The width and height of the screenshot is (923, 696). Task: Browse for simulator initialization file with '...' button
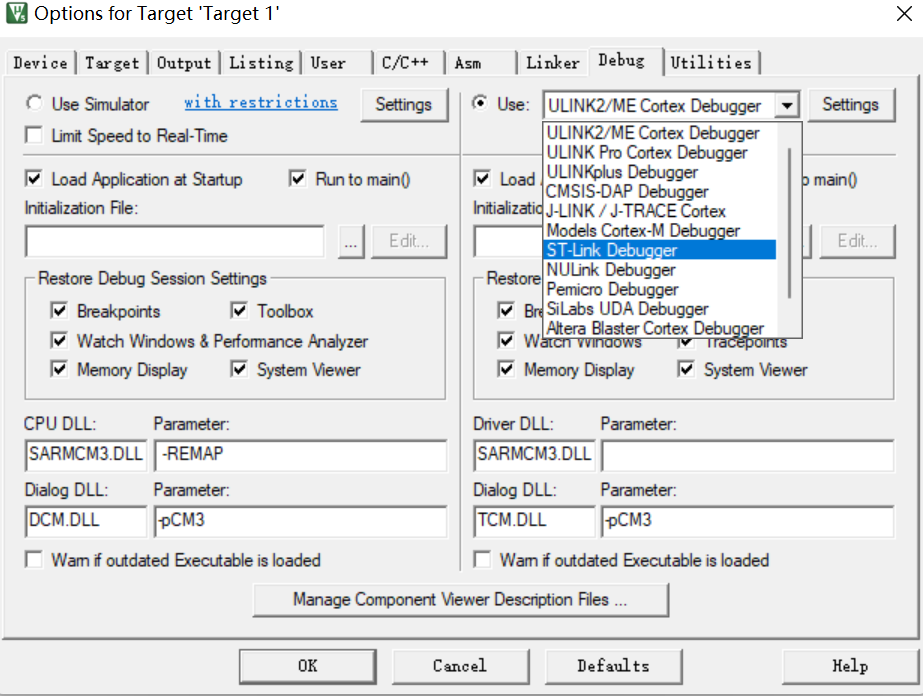click(351, 241)
